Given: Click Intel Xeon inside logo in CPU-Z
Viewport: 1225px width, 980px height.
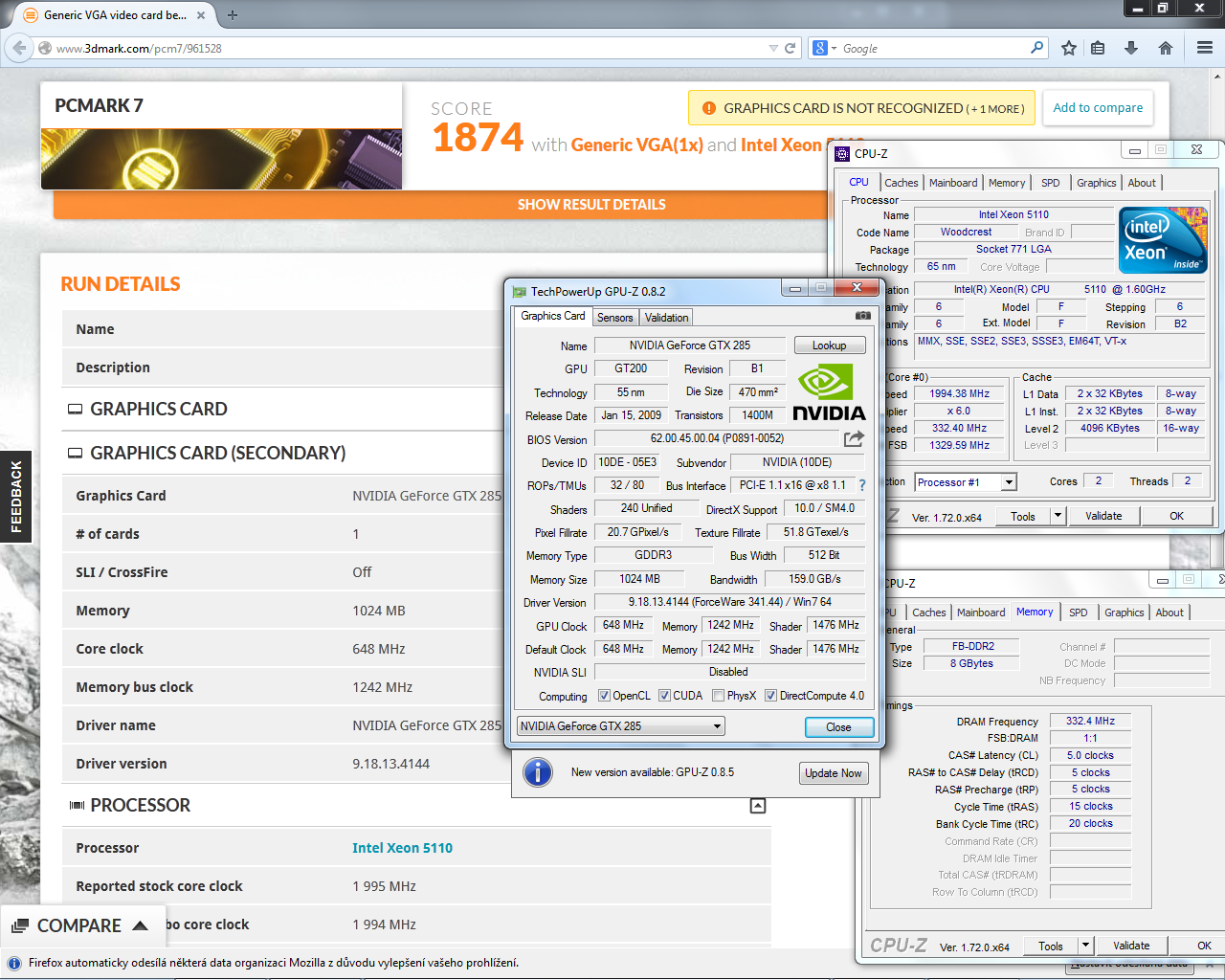Looking at the screenshot, I should tap(1163, 240).
